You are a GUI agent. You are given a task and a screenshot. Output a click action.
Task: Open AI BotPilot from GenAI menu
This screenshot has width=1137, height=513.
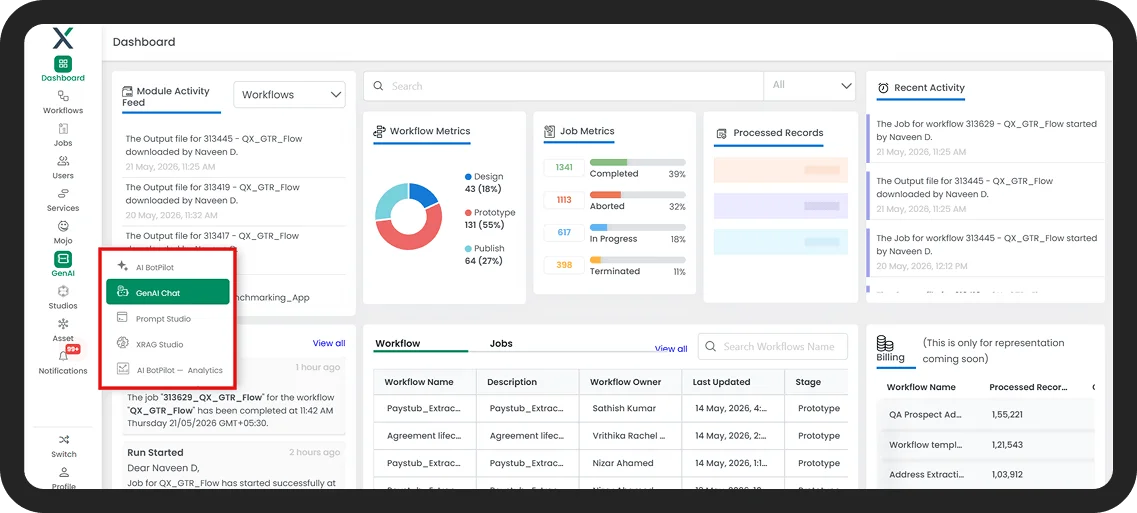168,267
